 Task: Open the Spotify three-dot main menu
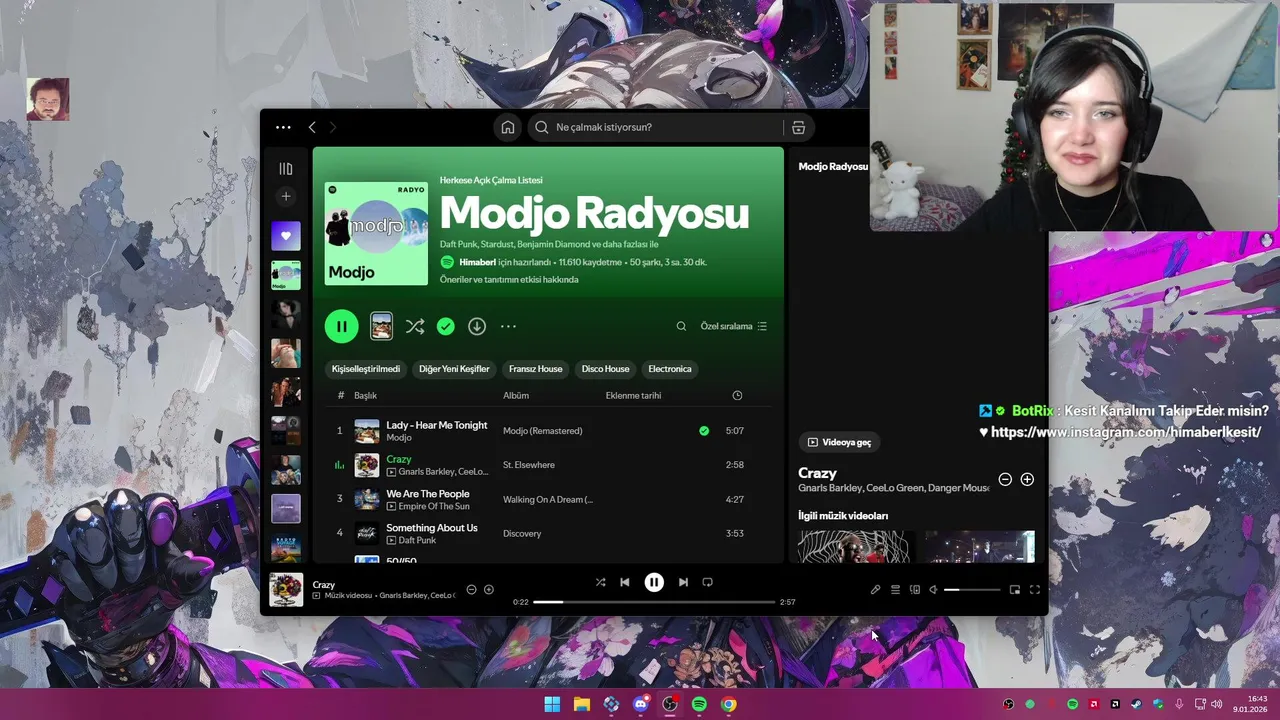tap(283, 127)
